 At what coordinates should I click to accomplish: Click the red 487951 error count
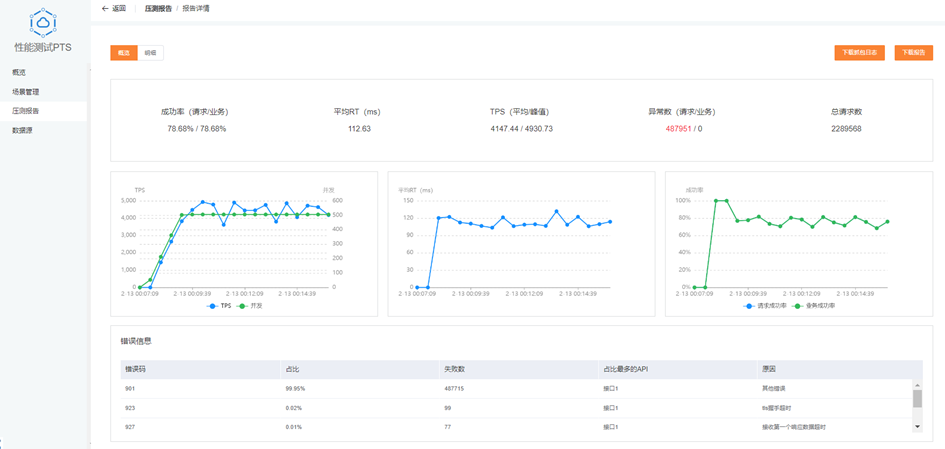click(x=678, y=129)
